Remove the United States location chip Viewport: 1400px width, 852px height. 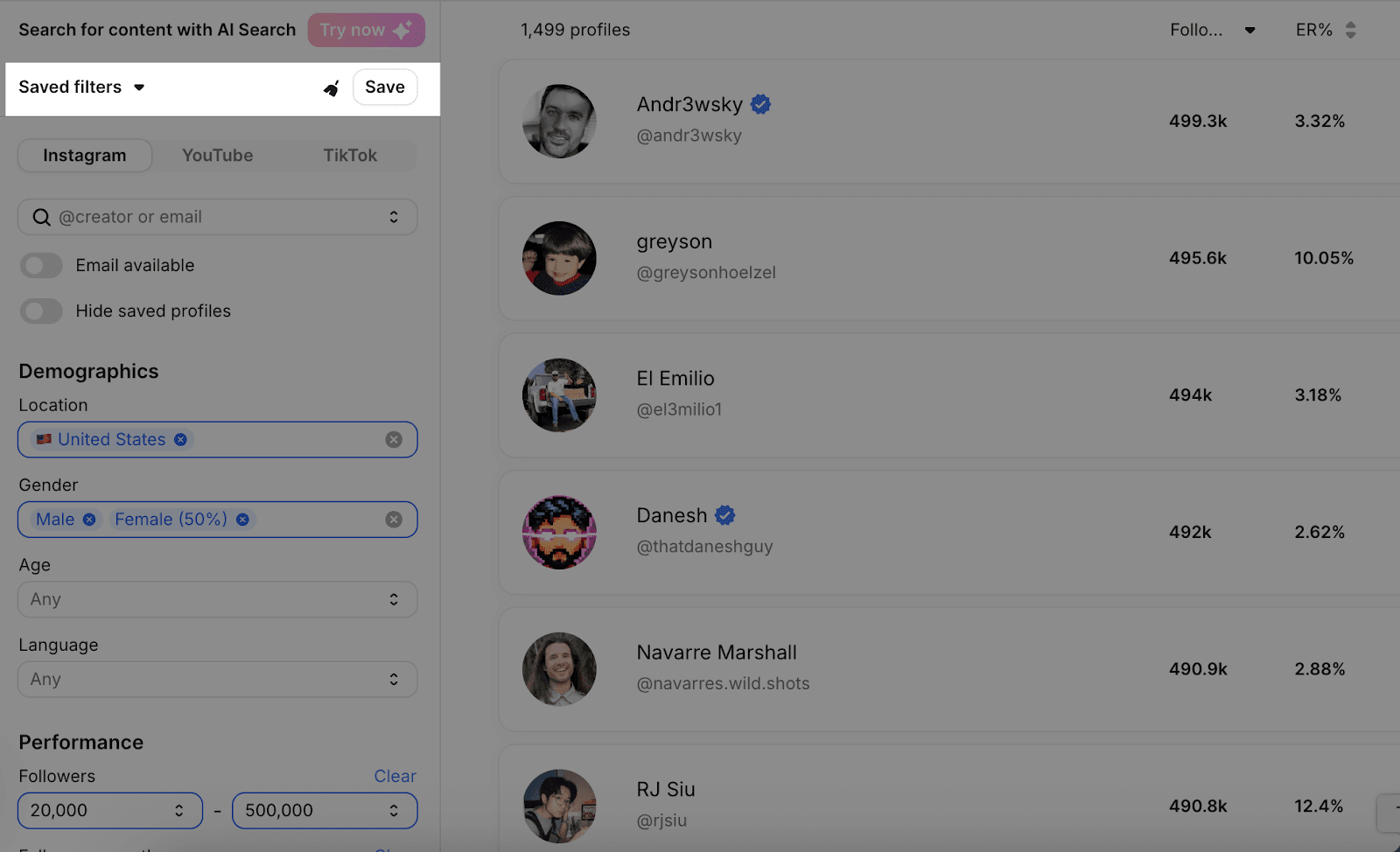180,439
